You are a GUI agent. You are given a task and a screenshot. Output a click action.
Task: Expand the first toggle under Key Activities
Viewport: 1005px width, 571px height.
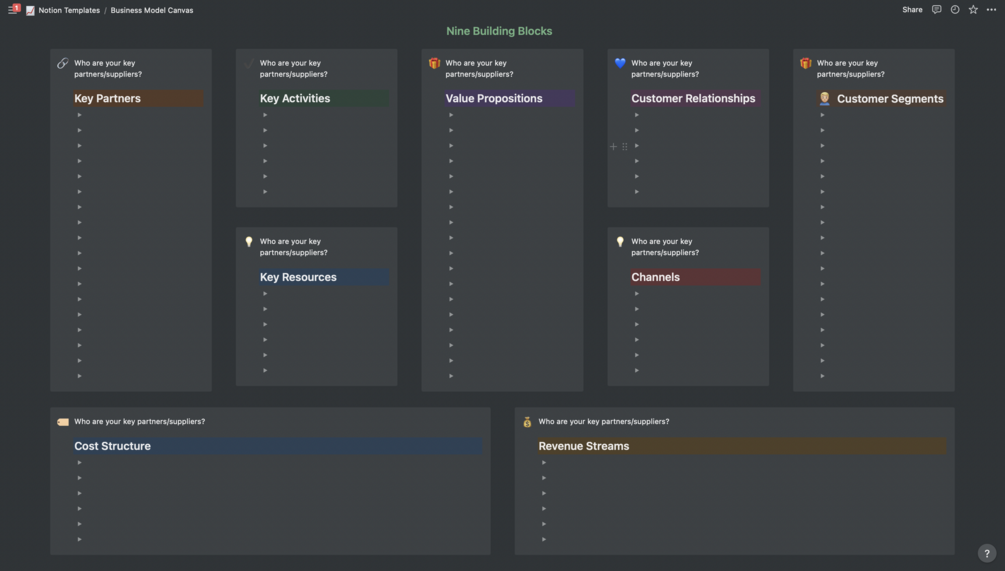[265, 115]
